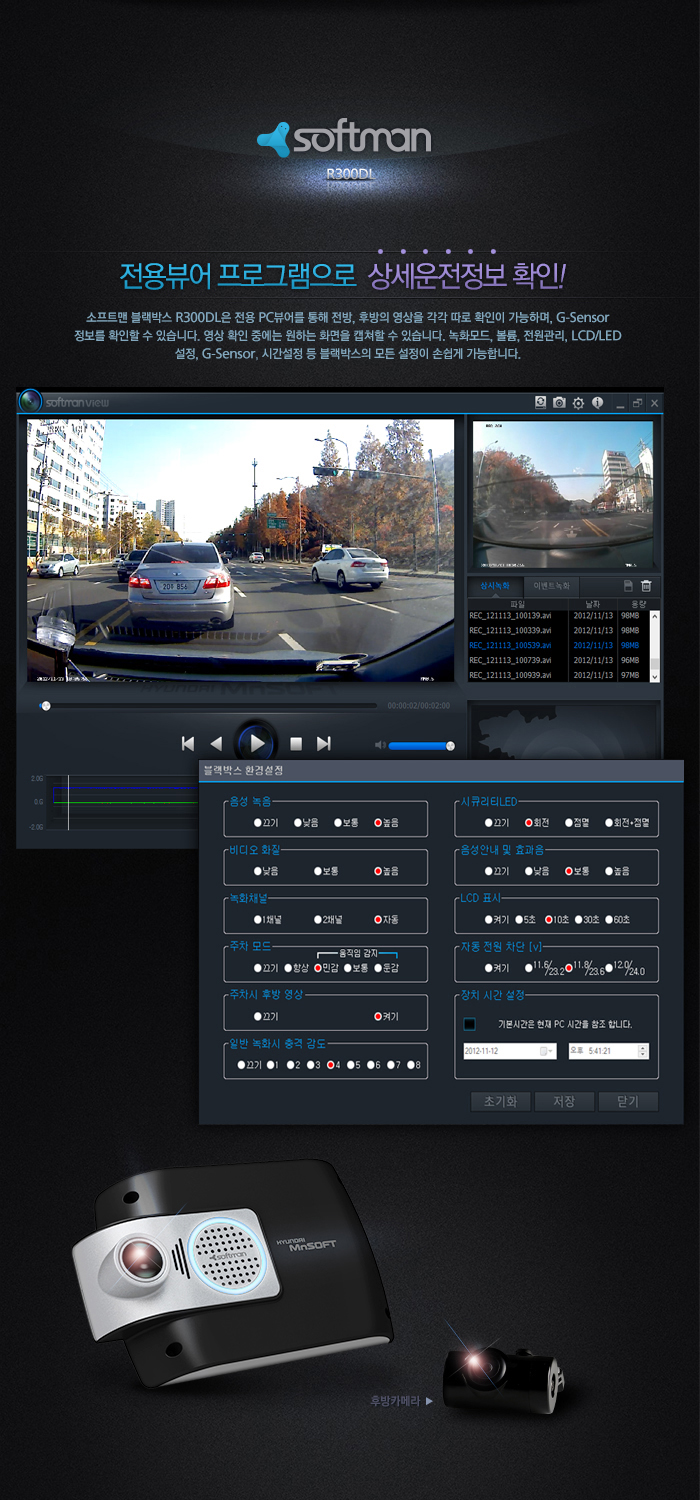Delete recording using the trash icon
Viewport: 700px width, 1500px height.
pyautogui.click(x=646, y=586)
